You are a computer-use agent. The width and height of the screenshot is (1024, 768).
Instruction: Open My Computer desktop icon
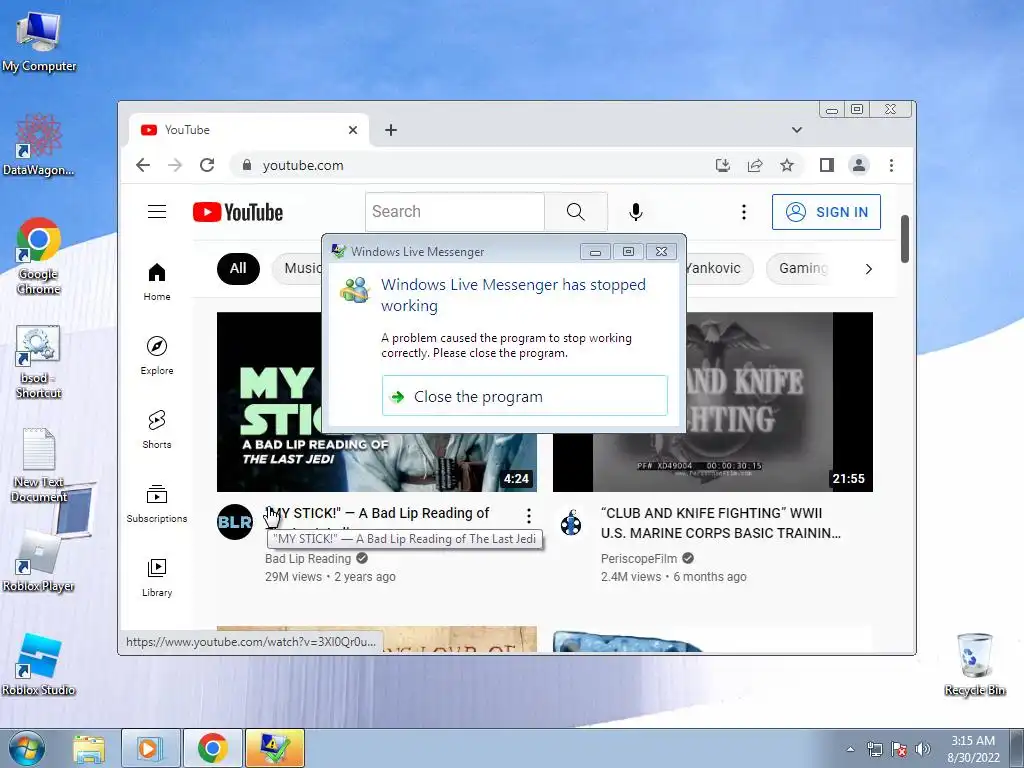[x=39, y=41]
